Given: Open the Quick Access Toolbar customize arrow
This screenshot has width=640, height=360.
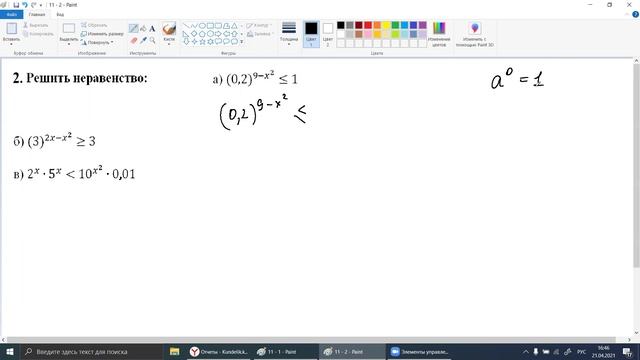Looking at the screenshot, I should 41,5.
